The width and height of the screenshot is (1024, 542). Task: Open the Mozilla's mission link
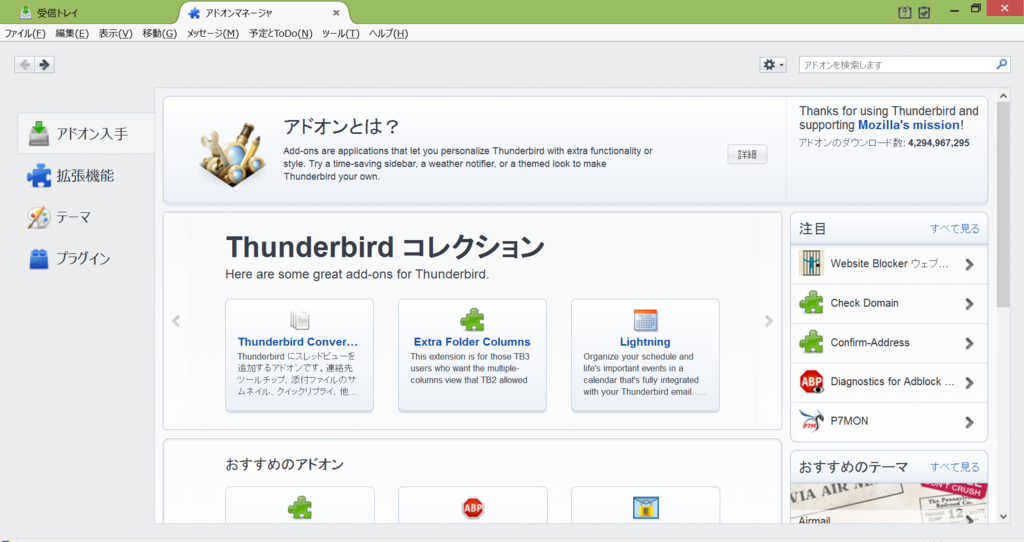[909, 125]
